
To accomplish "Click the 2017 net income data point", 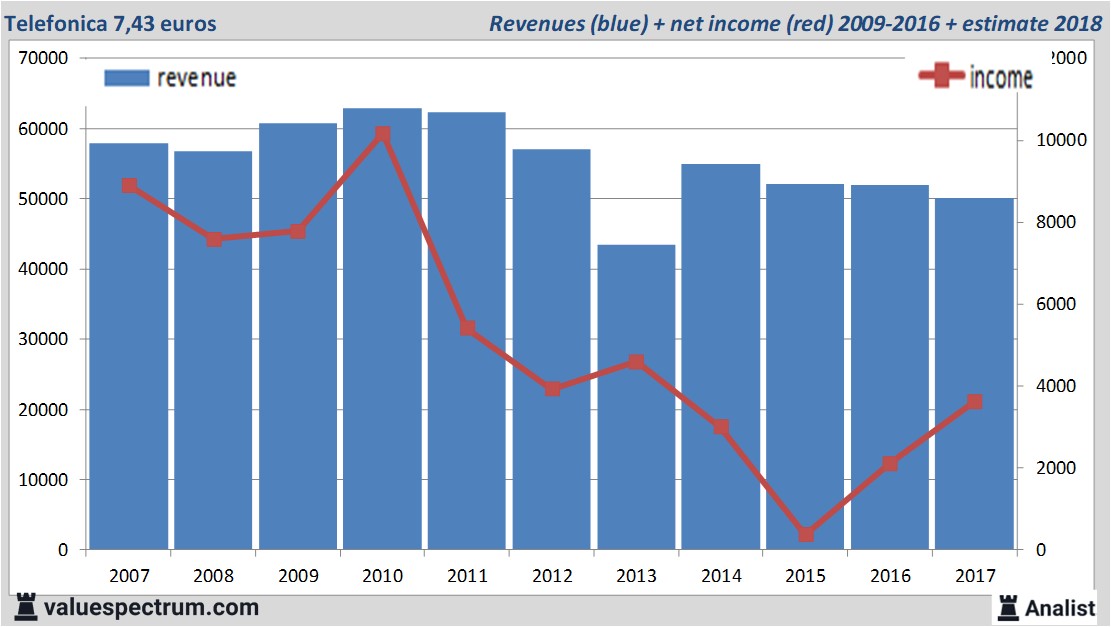I will click(x=975, y=402).
